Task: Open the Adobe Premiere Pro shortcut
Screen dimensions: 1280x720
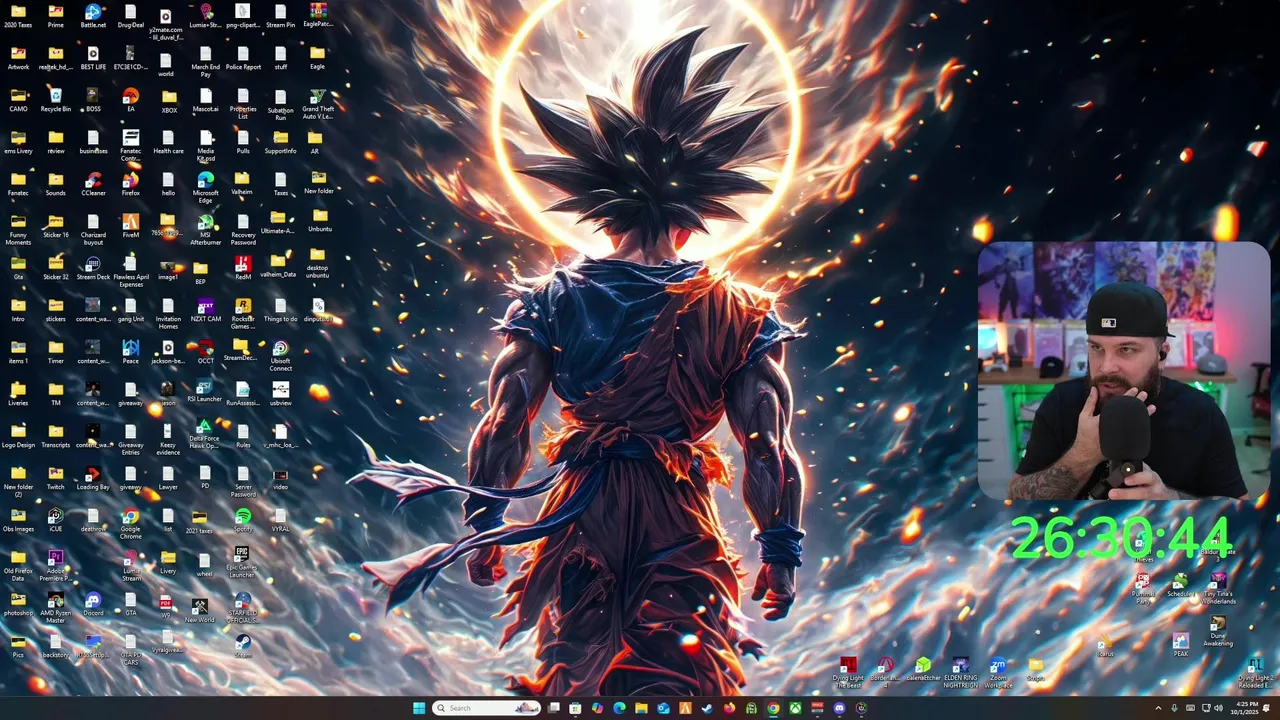Action: pyautogui.click(x=56, y=564)
